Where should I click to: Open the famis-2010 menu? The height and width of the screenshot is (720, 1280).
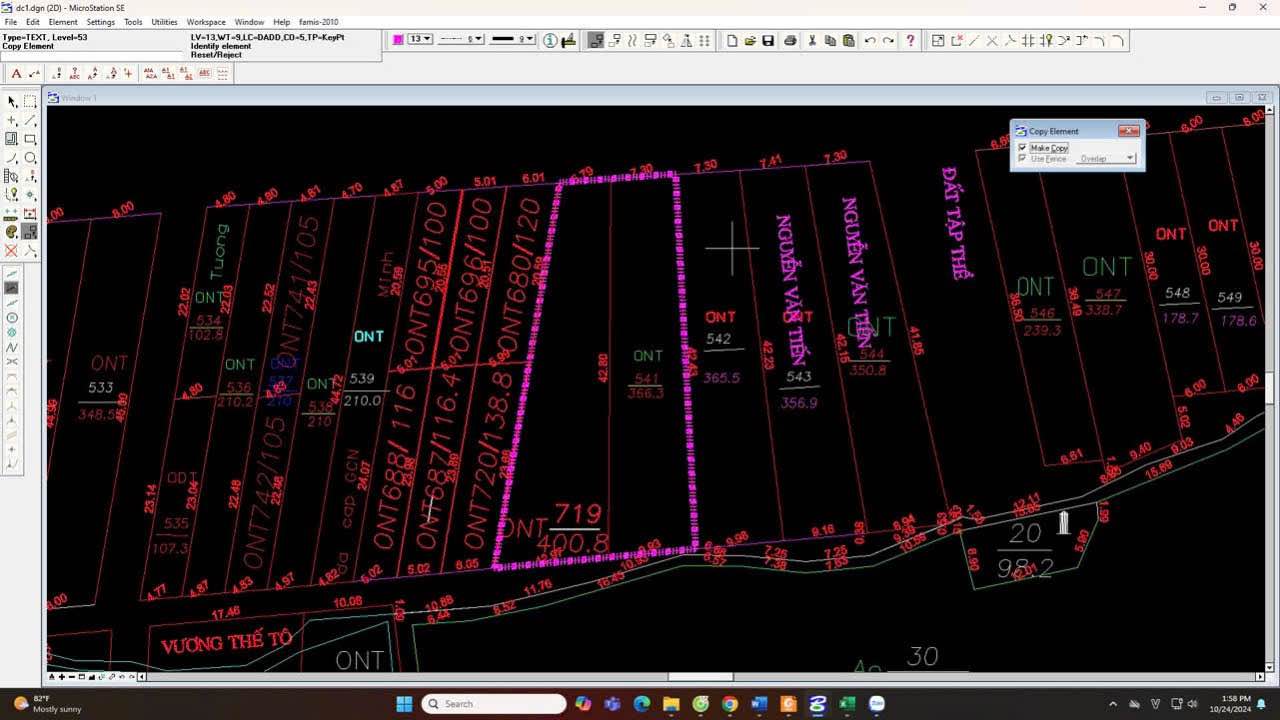point(317,21)
